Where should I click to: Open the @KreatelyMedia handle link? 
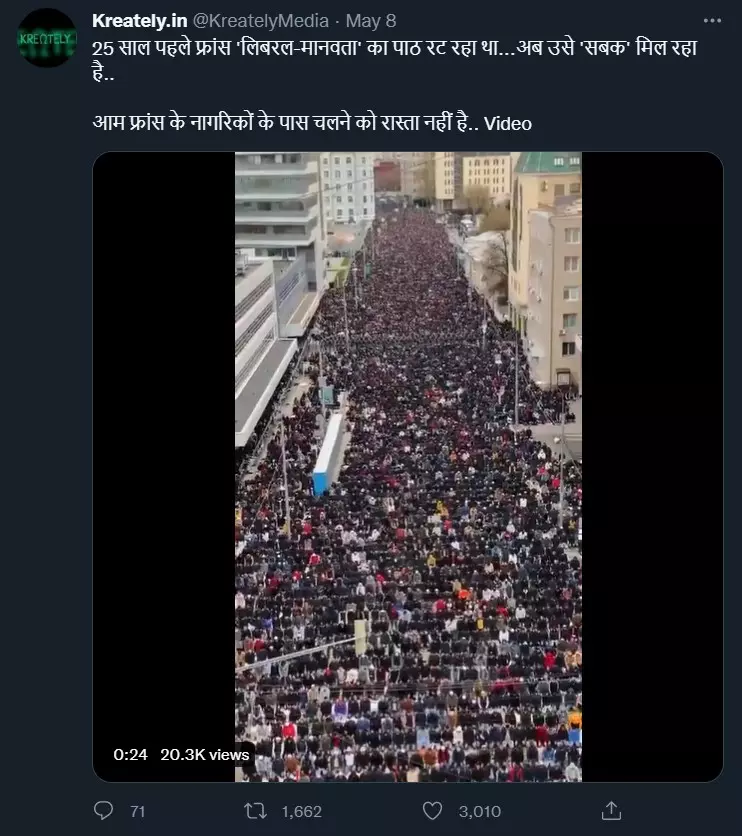(x=261, y=21)
